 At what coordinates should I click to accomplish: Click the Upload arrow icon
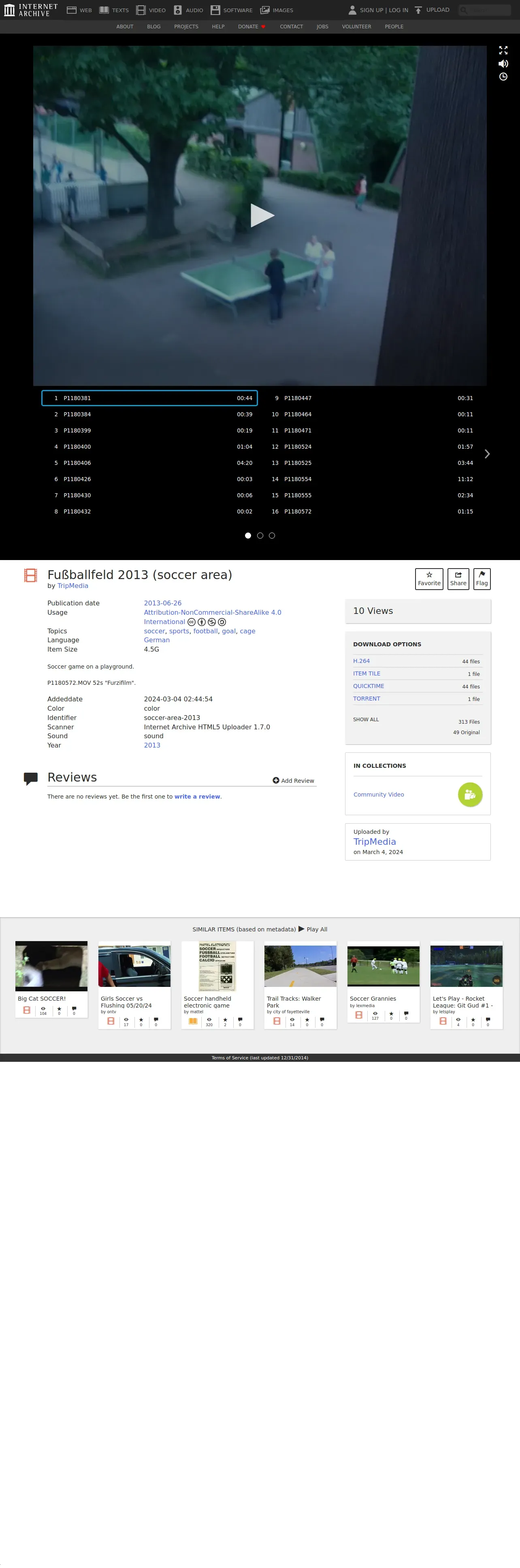418,11
